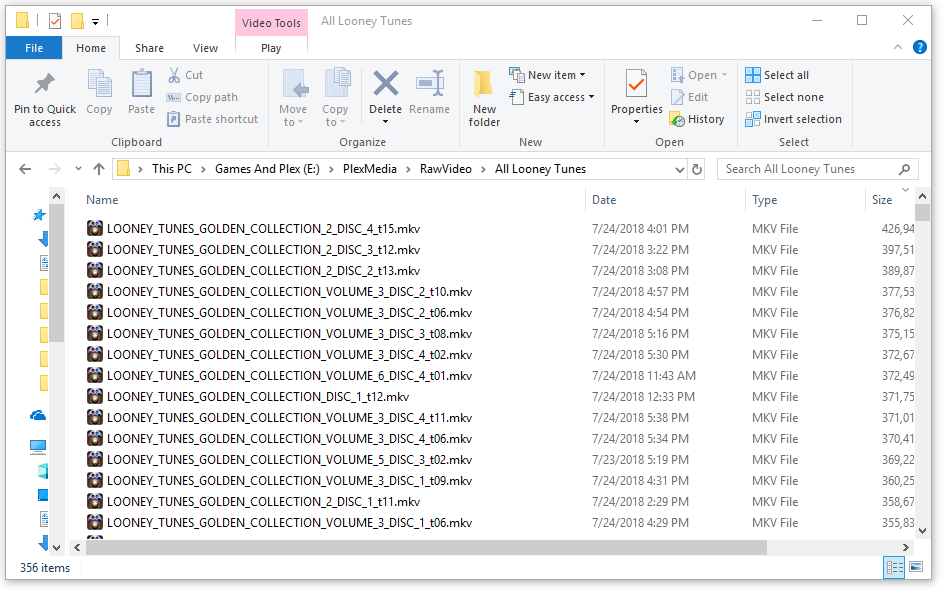
Task: Click the Pin to Quick access icon
Action: point(44,85)
